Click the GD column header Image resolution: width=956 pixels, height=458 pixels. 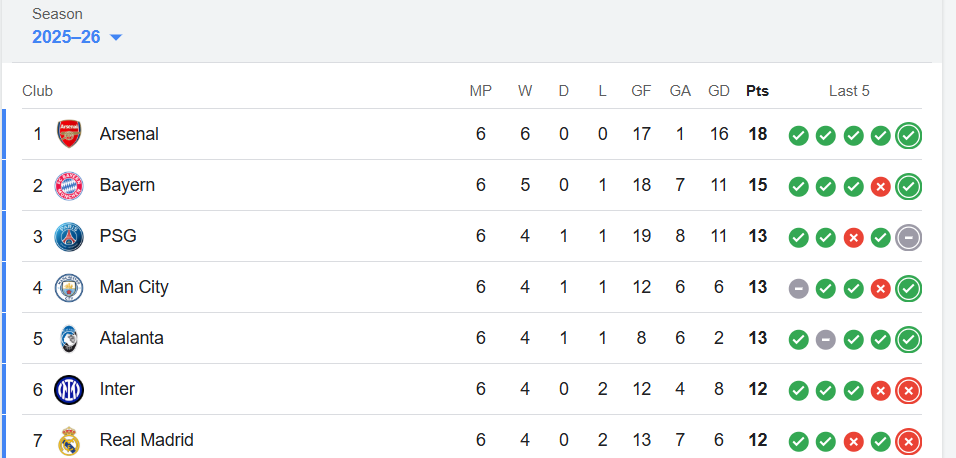(x=718, y=91)
